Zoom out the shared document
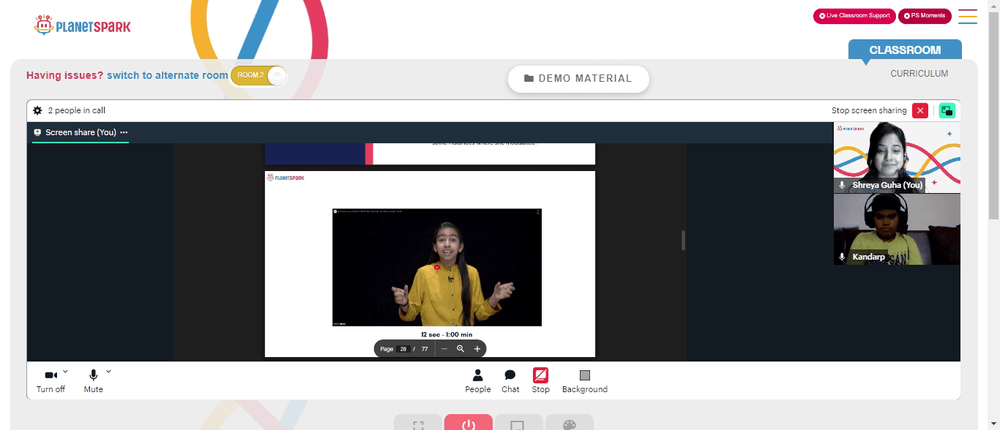Image resolution: width=1000 pixels, height=430 pixels. [x=445, y=349]
